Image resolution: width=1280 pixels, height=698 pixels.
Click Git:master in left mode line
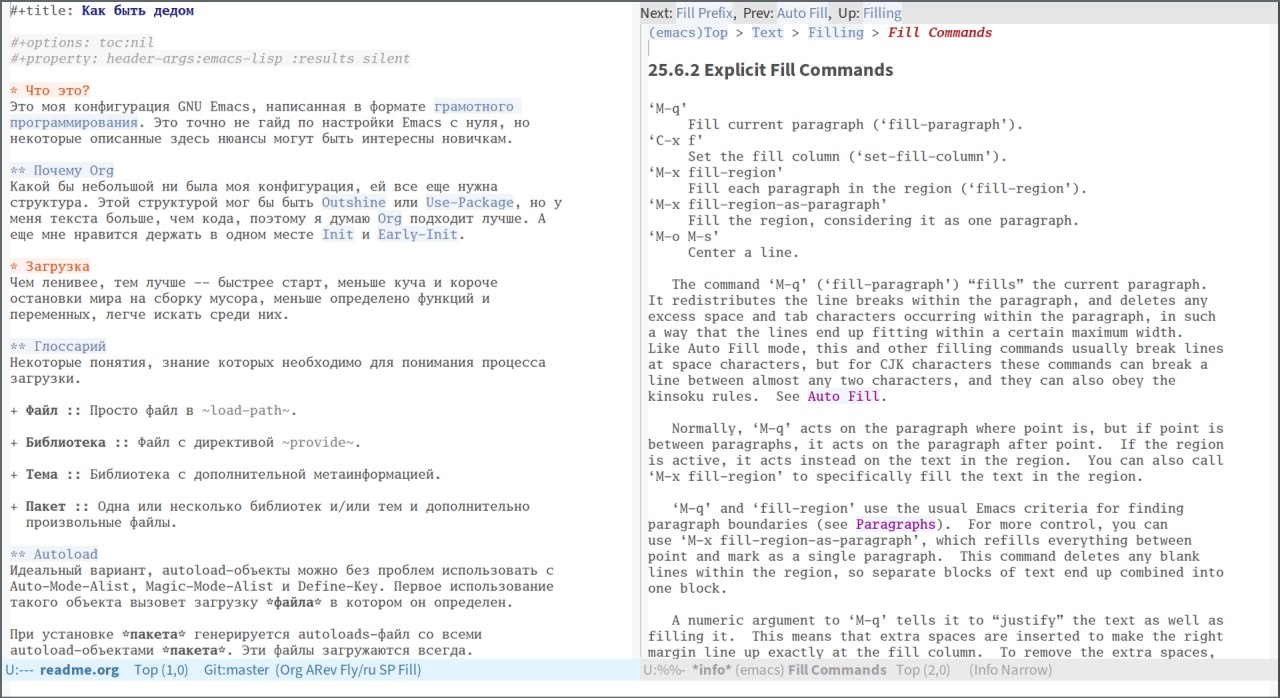tap(236, 670)
